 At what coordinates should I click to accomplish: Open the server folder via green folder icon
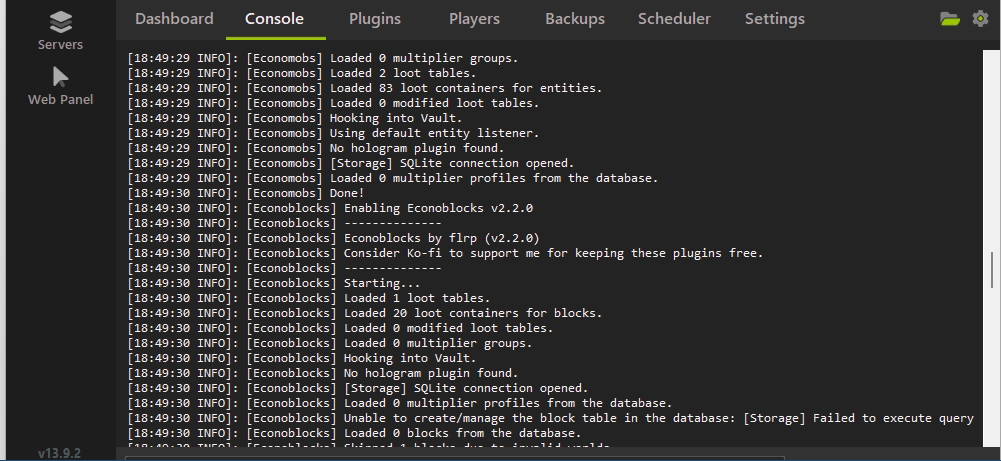click(950, 19)
